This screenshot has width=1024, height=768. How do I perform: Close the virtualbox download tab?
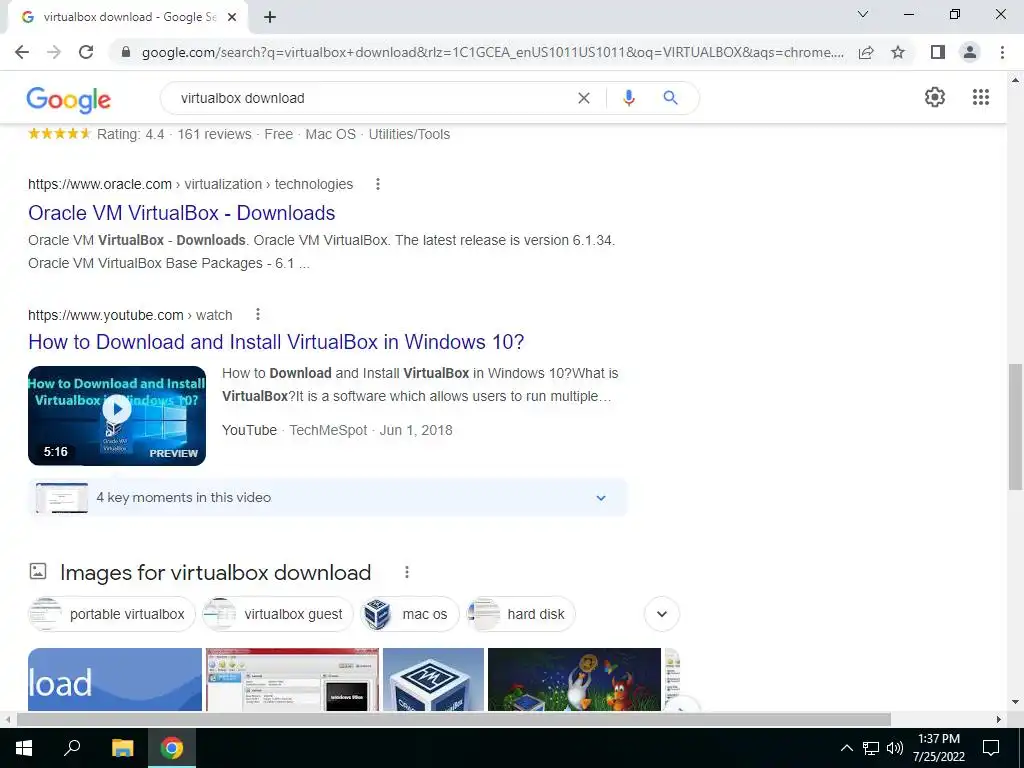[232, 17]
